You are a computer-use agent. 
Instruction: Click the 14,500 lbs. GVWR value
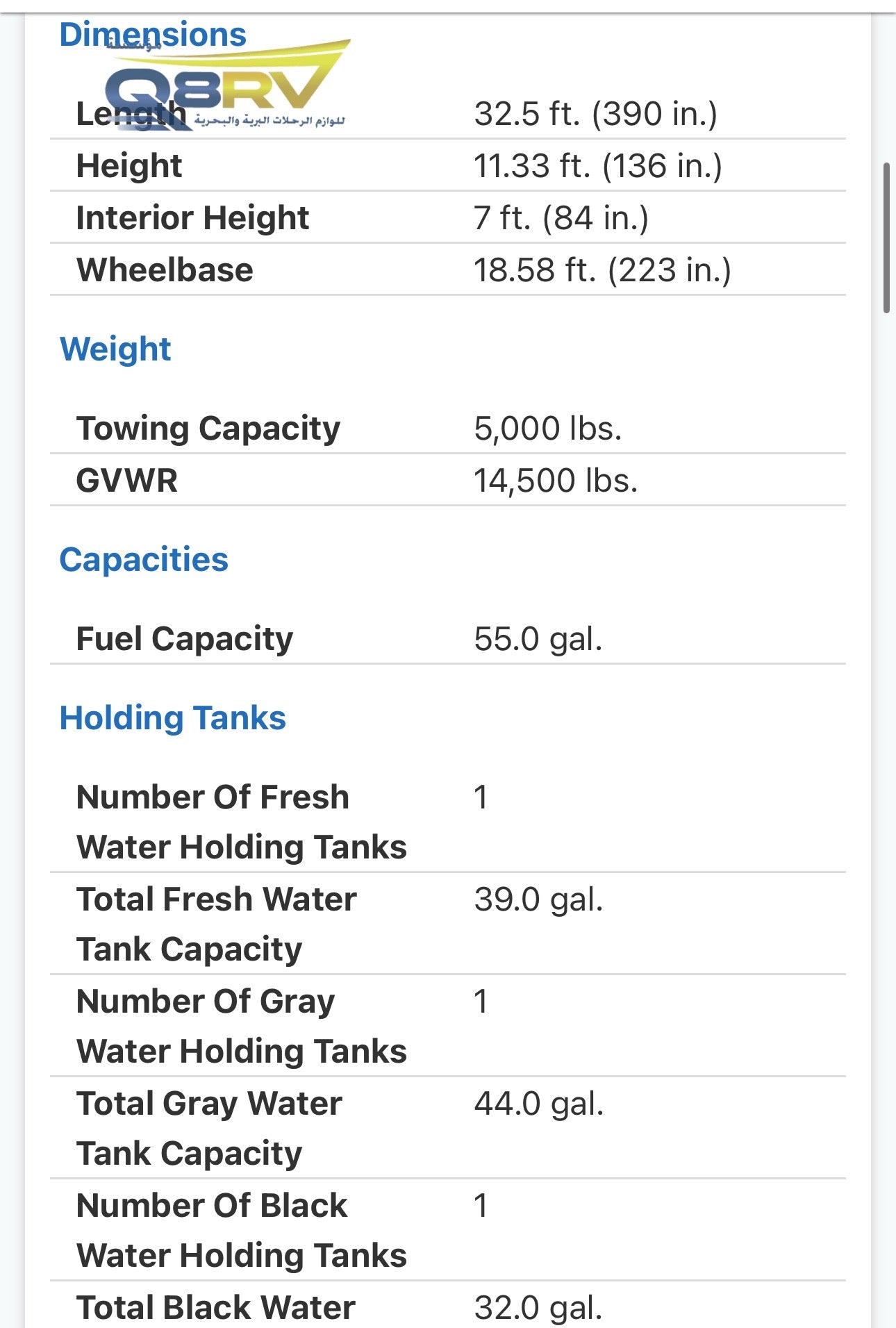(556, 481)
